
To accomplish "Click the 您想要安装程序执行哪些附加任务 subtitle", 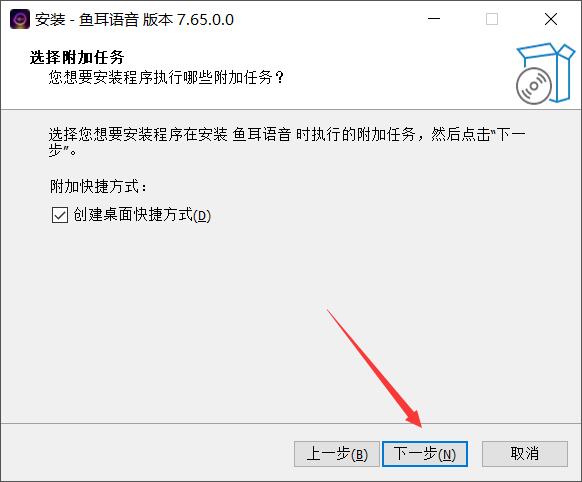I will [166, 78].
